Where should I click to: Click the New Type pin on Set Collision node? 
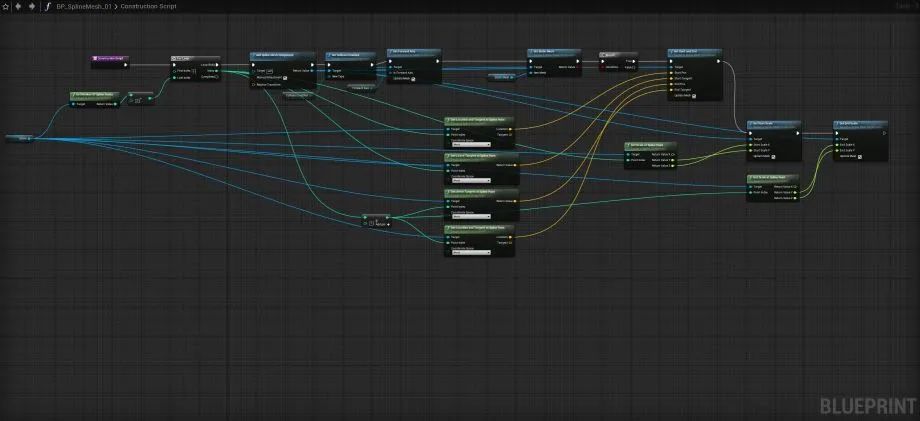(329, 77)
